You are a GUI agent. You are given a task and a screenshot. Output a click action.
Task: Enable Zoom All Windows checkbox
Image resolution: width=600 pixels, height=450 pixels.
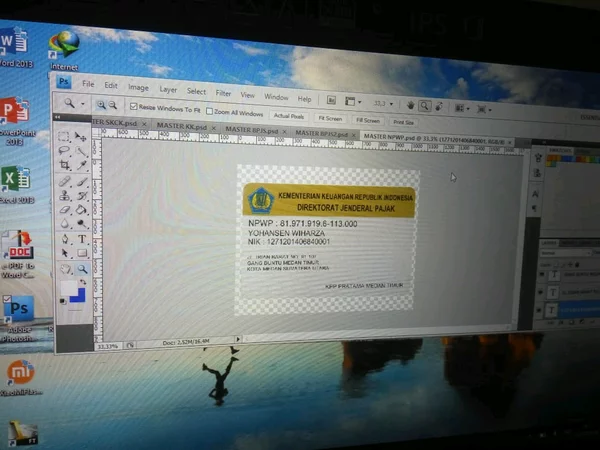pos(209,111)
